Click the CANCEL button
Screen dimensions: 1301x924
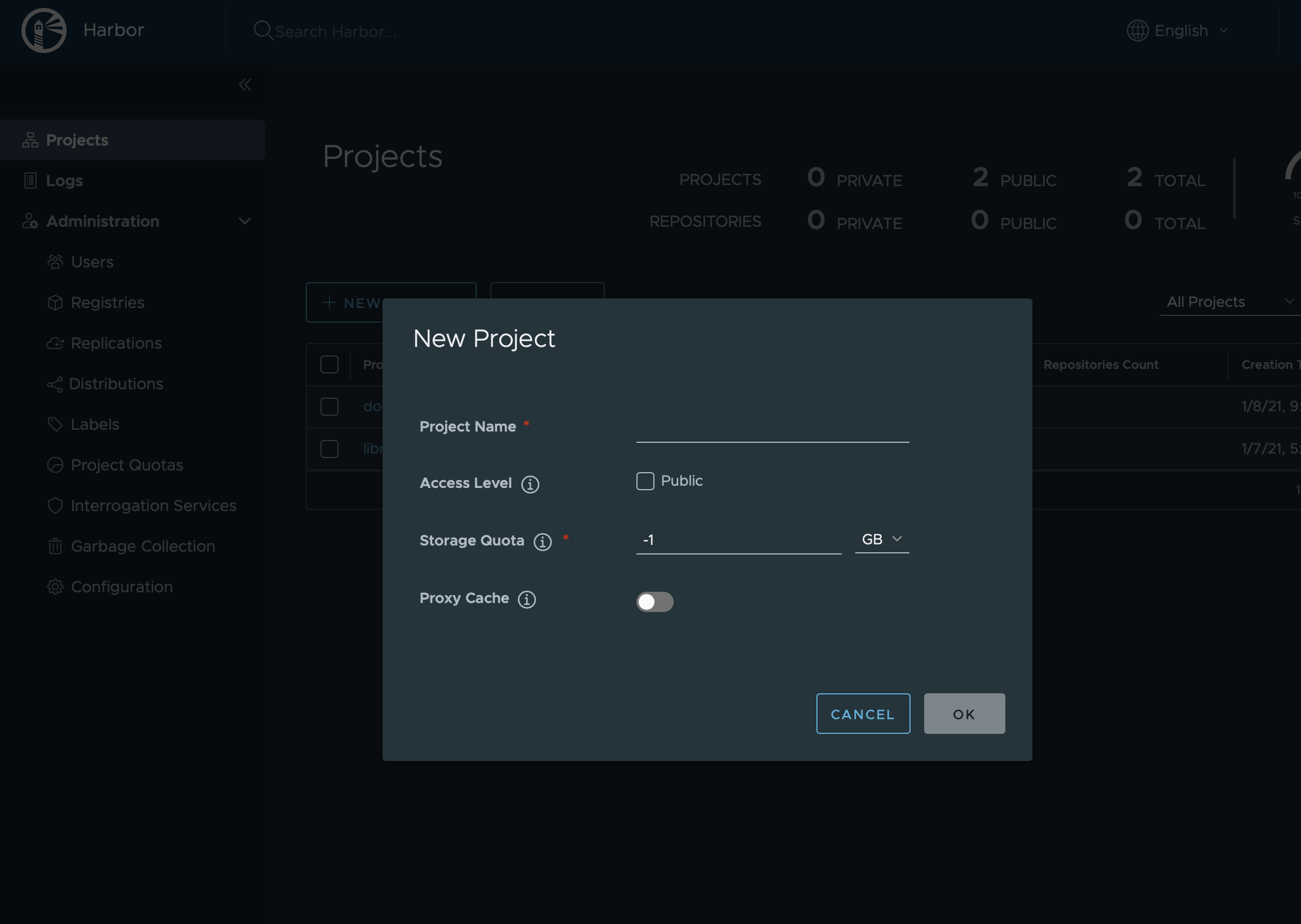click(863, 714)
